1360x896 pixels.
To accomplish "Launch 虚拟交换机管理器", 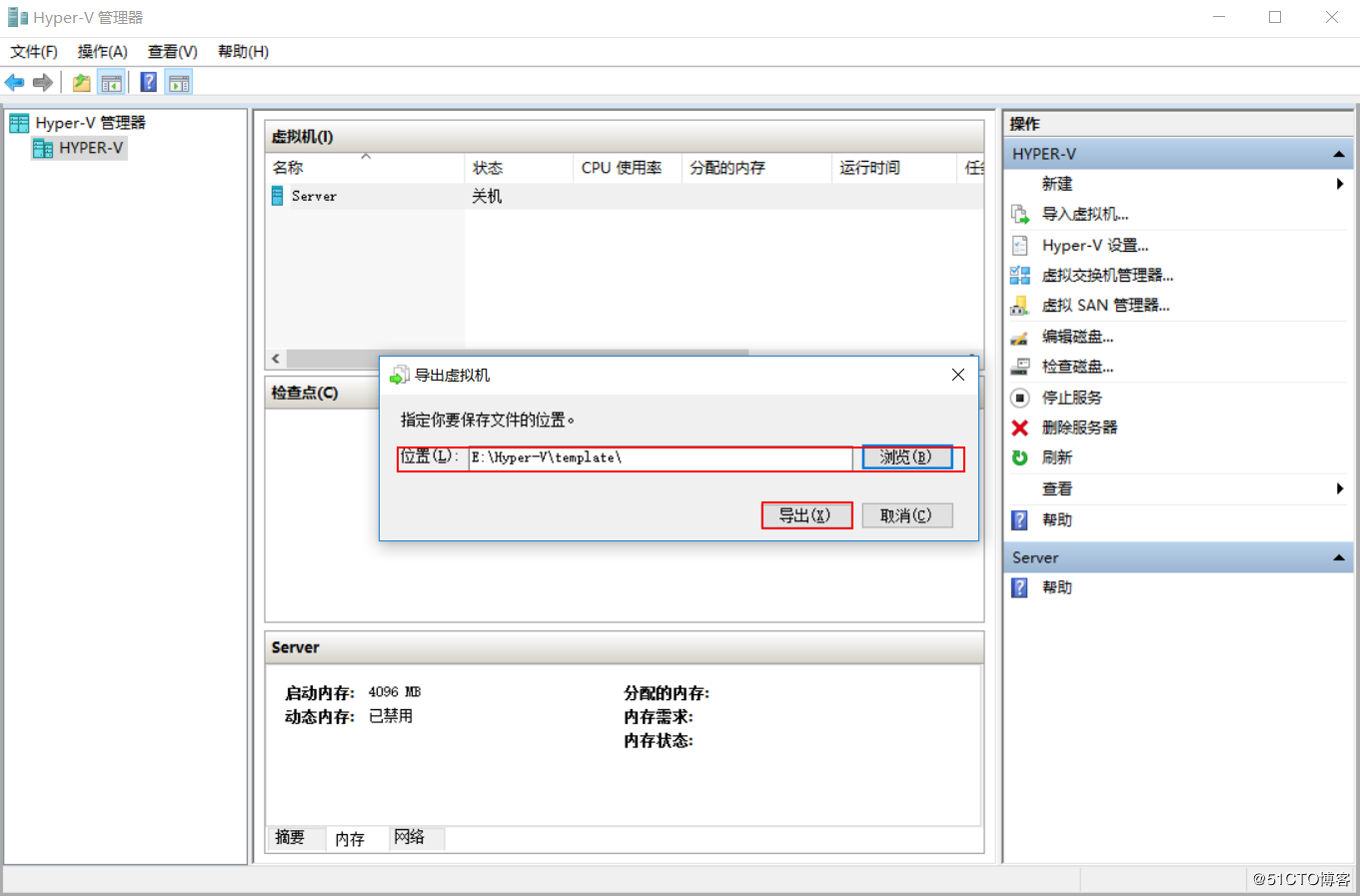I will coord(1108,275).
